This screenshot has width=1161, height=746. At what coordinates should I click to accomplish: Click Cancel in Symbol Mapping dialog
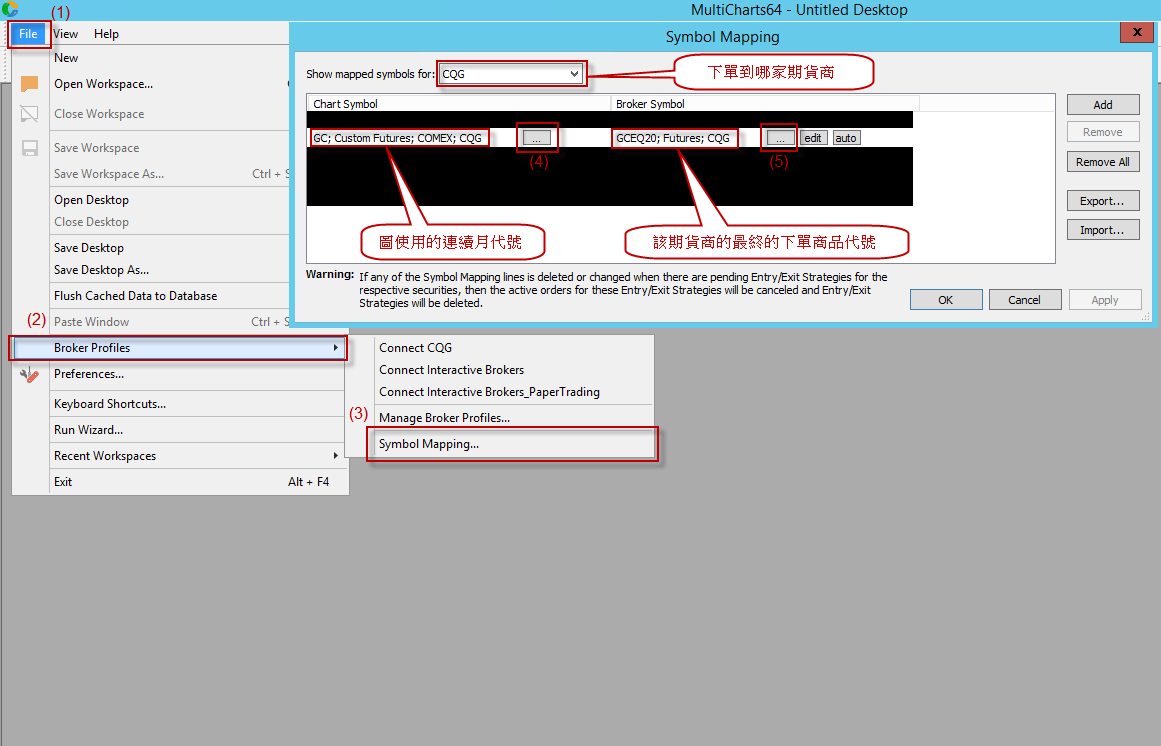click(x=1025, y=300)
